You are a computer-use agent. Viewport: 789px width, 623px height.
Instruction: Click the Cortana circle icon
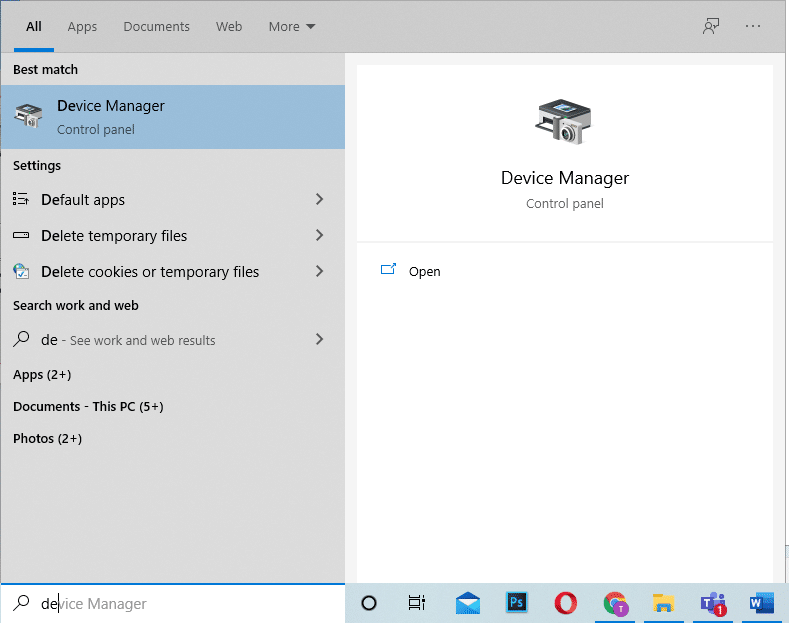pyautogui.click(x=368, y=603)
